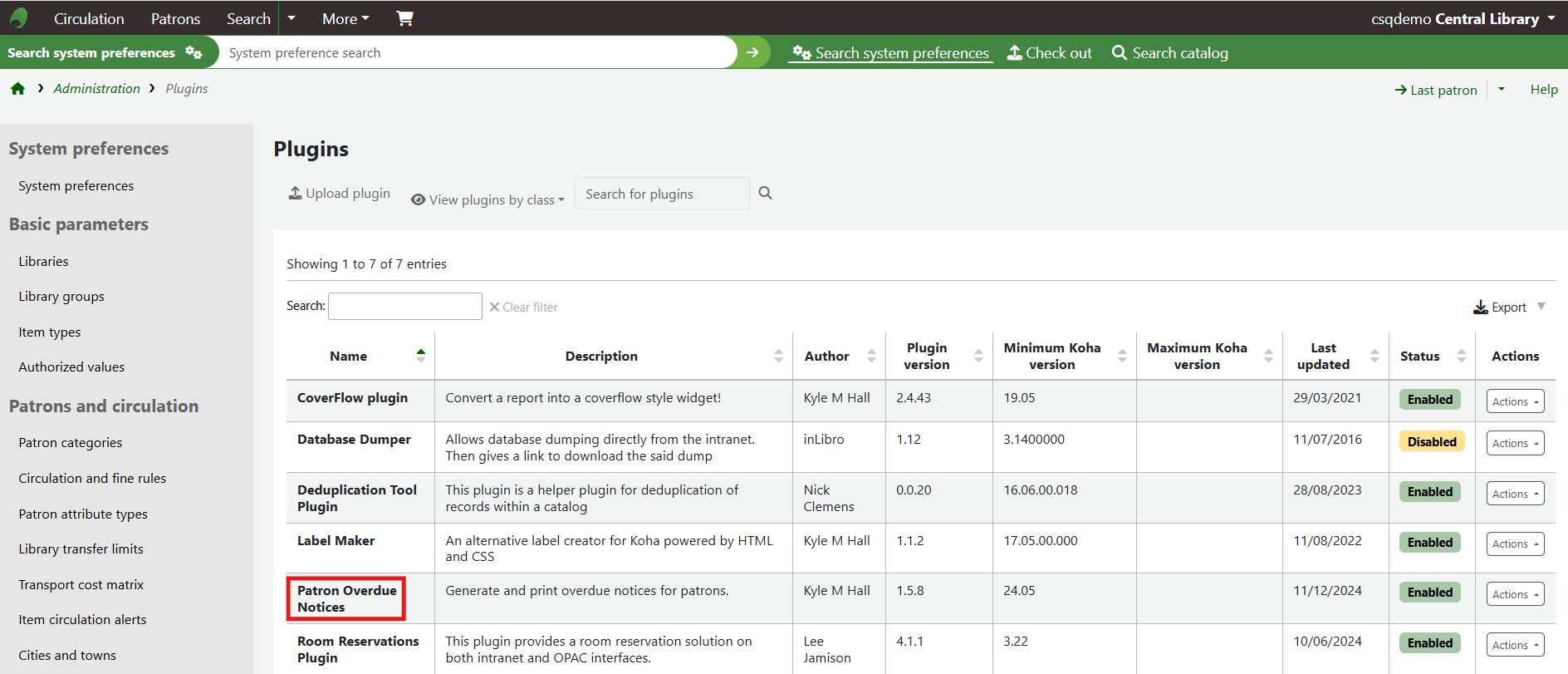
Task: Click the Koha logo icon
Action: coord(18,17)
